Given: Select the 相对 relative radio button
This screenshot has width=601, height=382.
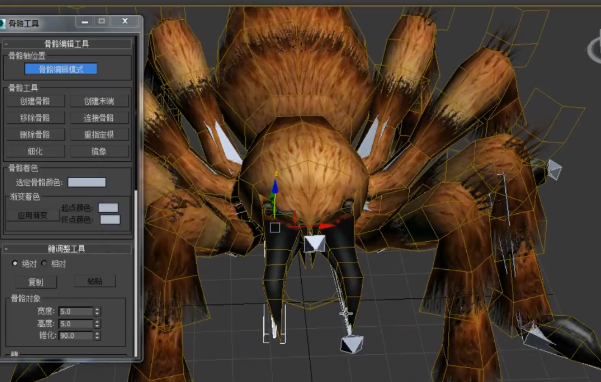Looking at the screenshot, I should (x=44, y=263).
